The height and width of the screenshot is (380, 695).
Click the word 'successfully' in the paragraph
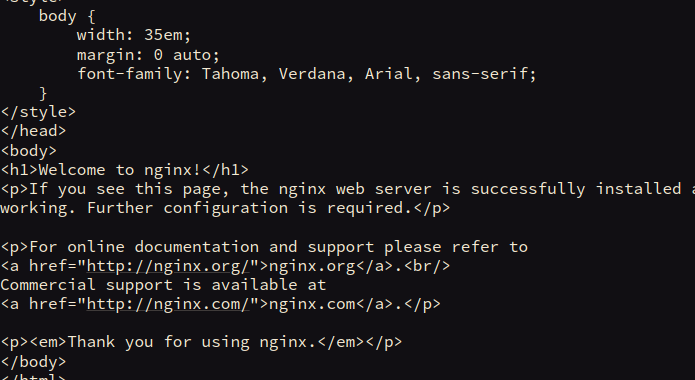click(x=528, y=189)
